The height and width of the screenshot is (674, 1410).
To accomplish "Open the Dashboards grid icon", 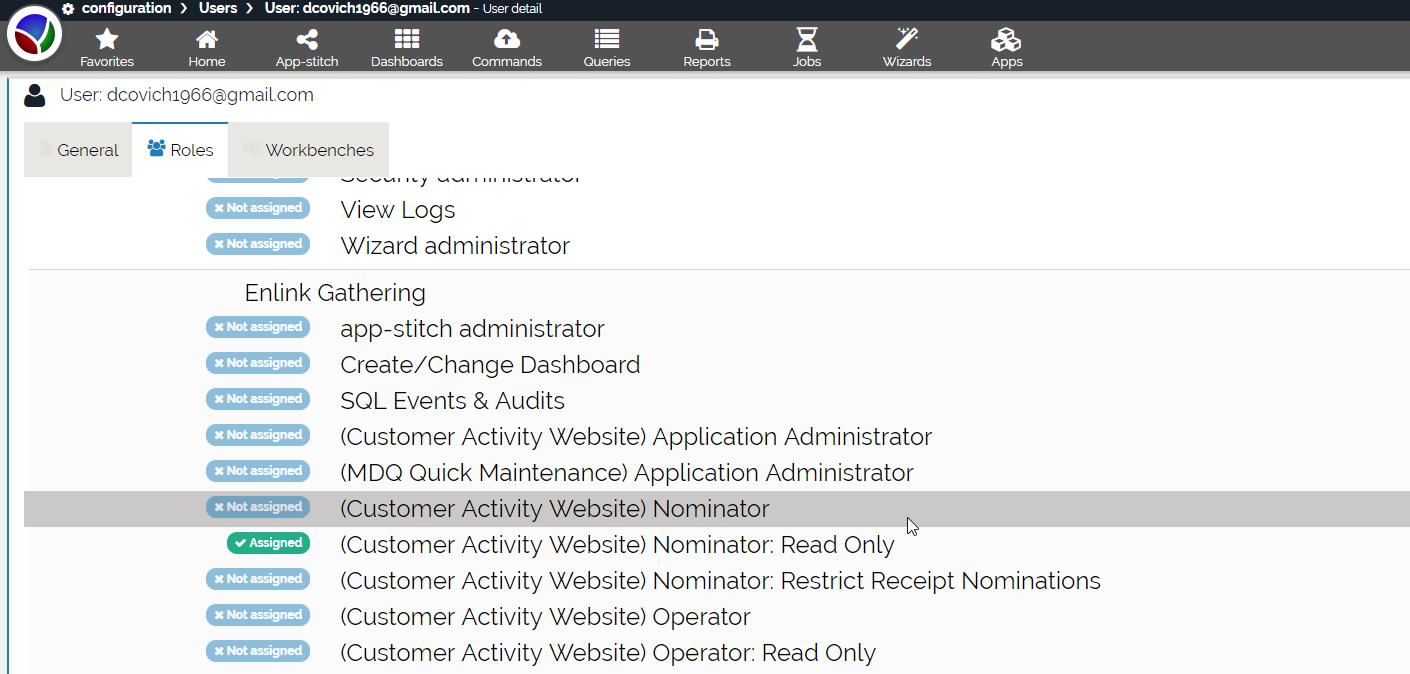I will coord(406,40).
